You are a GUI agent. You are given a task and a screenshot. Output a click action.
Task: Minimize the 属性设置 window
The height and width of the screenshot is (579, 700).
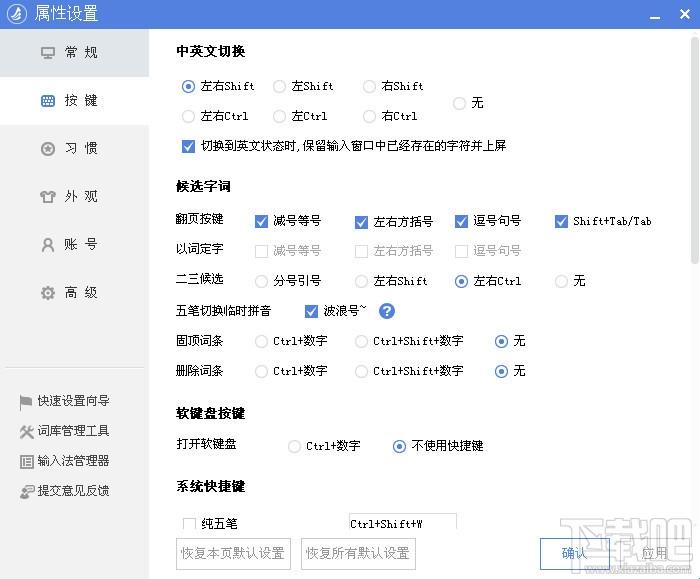(x=655, y=17)
